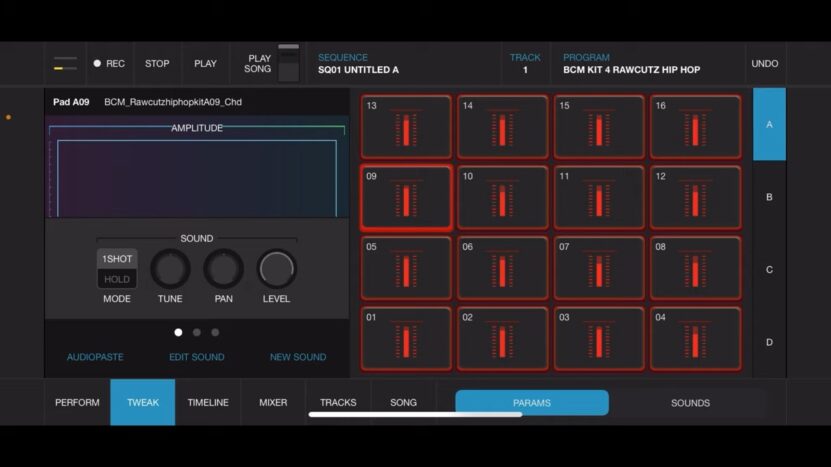Click the LEVEL knob
Screen dimensions: 831x467
point(277,269)
